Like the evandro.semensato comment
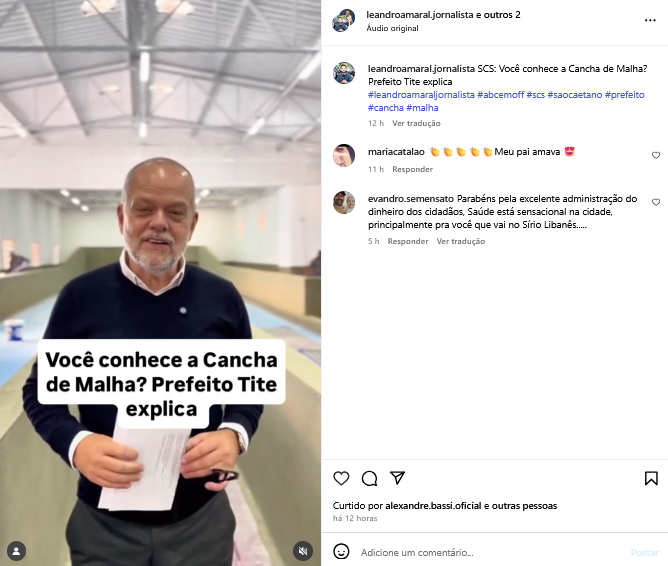The image size is (668, 566). point(656,202)
